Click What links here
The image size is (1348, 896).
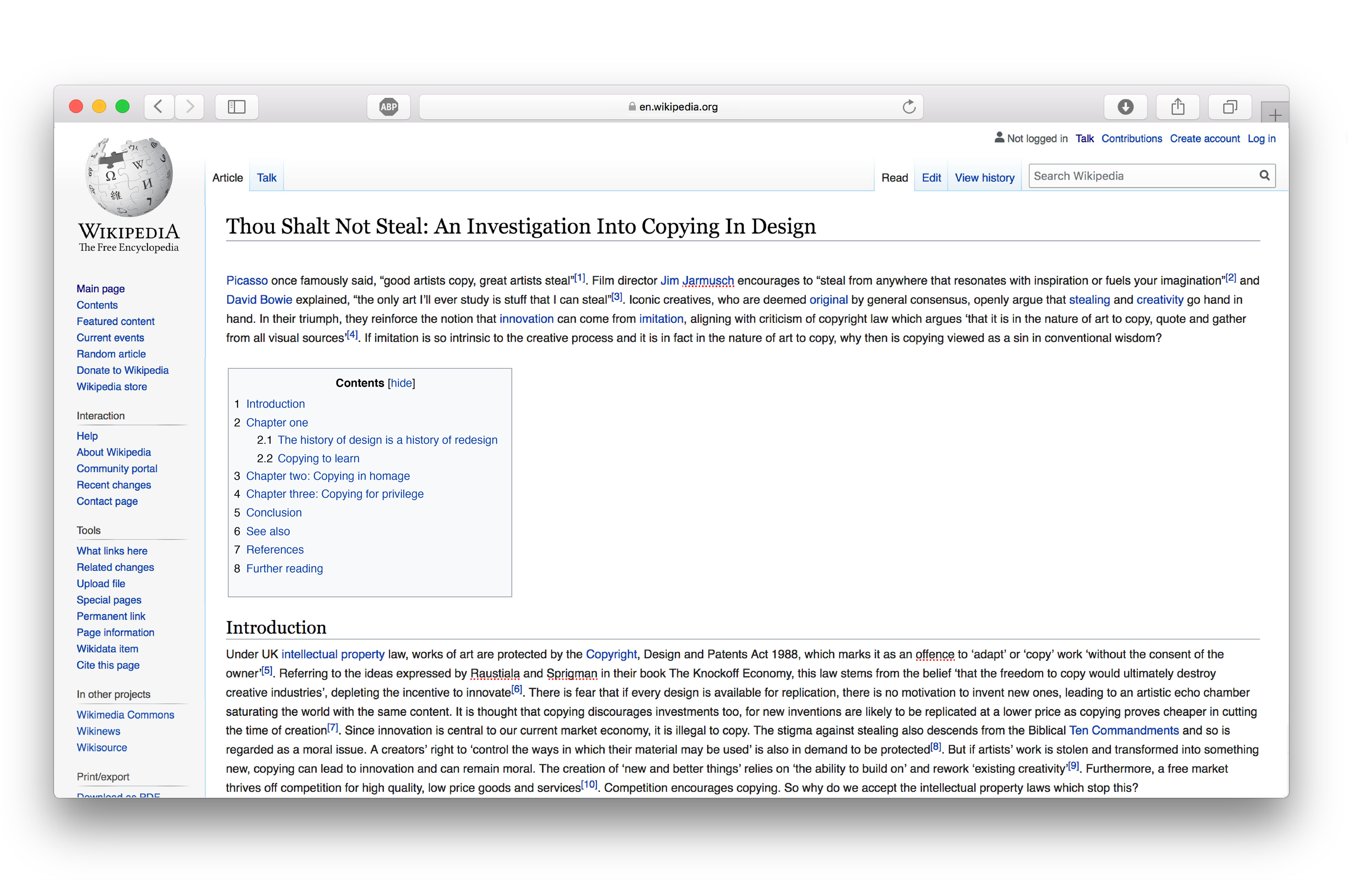click(112, 551)
